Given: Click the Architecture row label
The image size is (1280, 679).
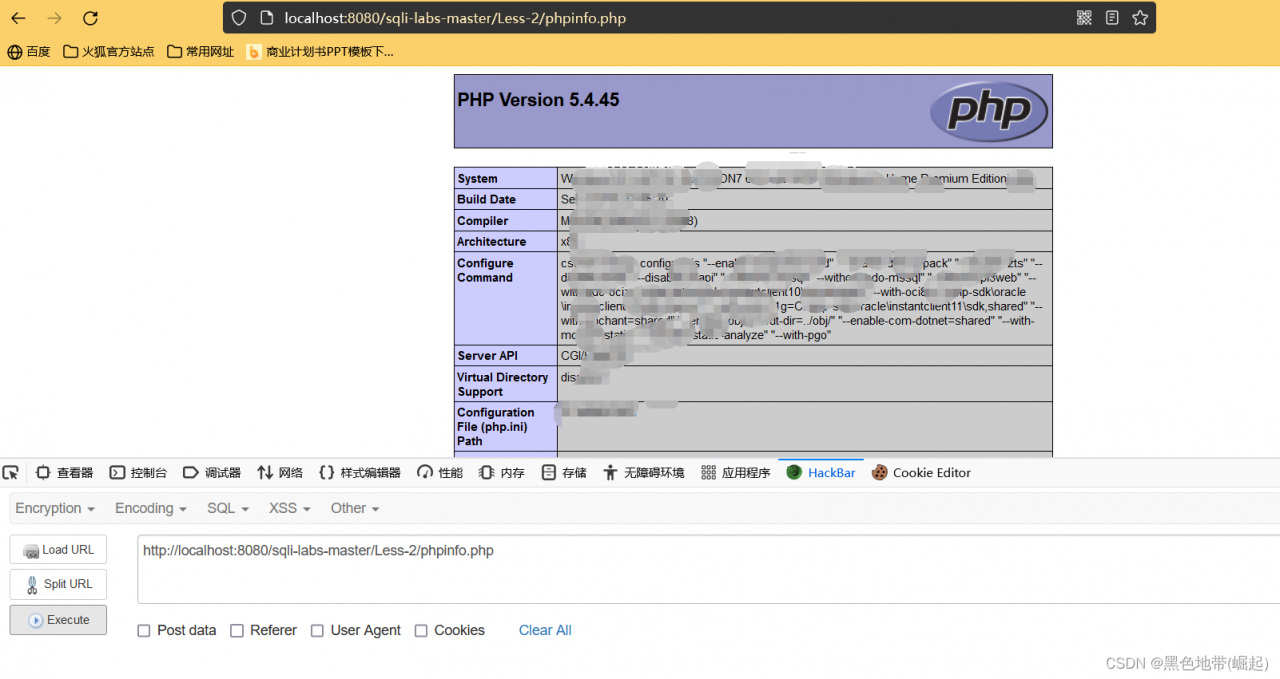Looking at the screenshot, I should [491, 242].
